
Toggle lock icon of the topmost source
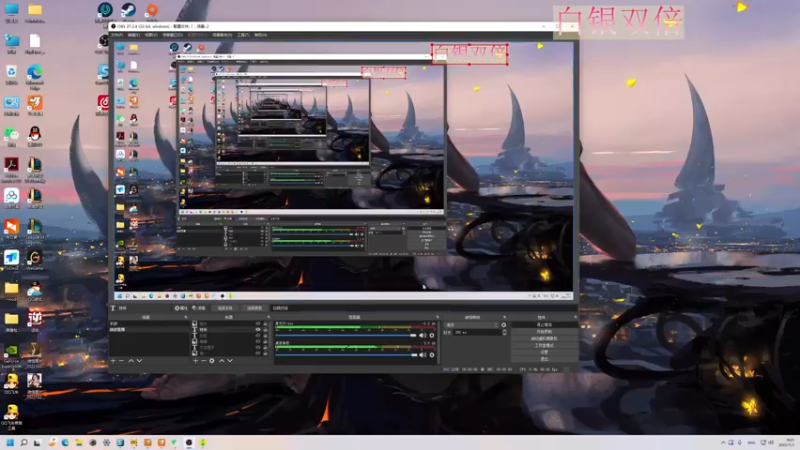coord(265,323)
